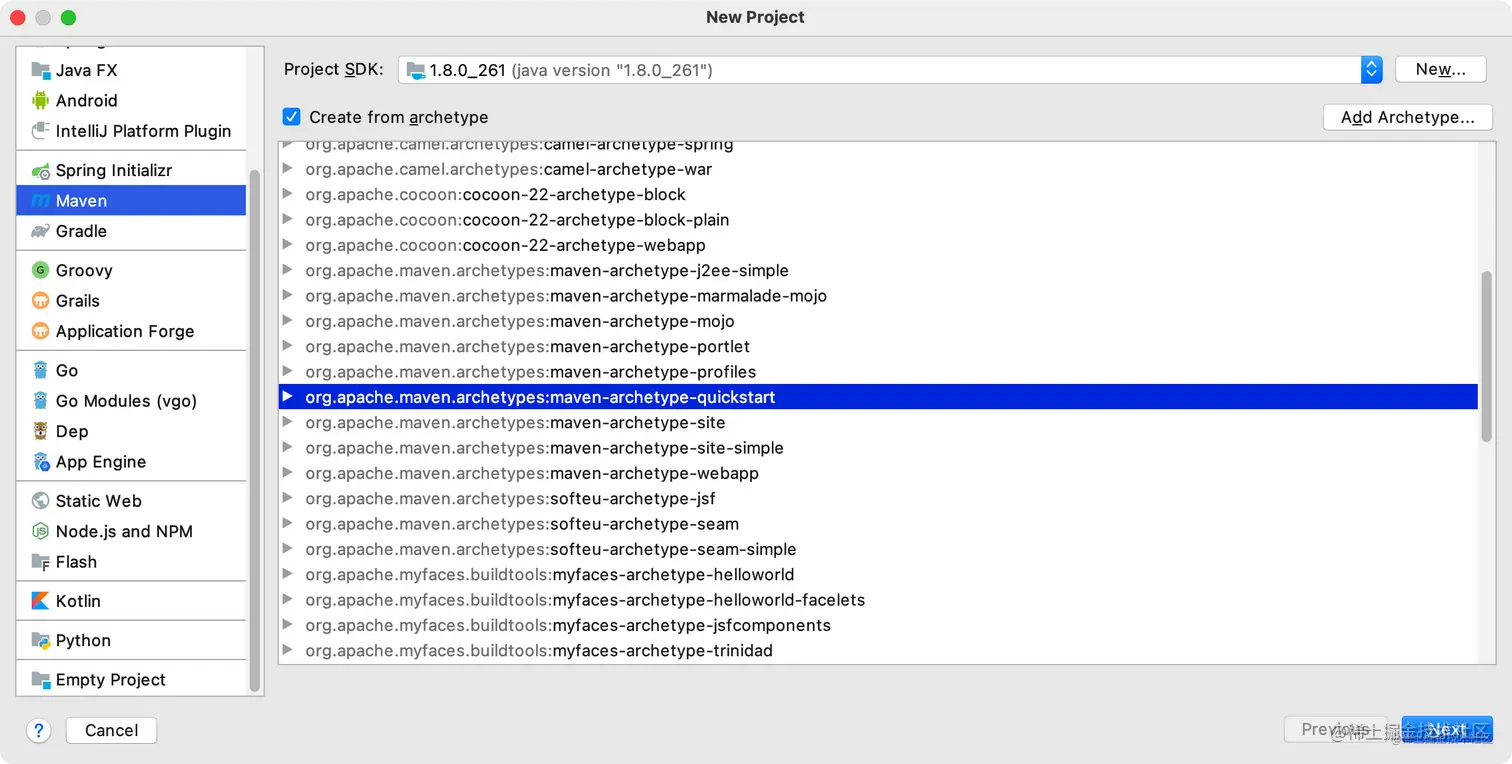Image resolution: width=1512 pixels, height=764 pixels.
Task: Expand myfaces-archetype-helloworld entry
Action: pyautogui.click(x=287, y=574)
